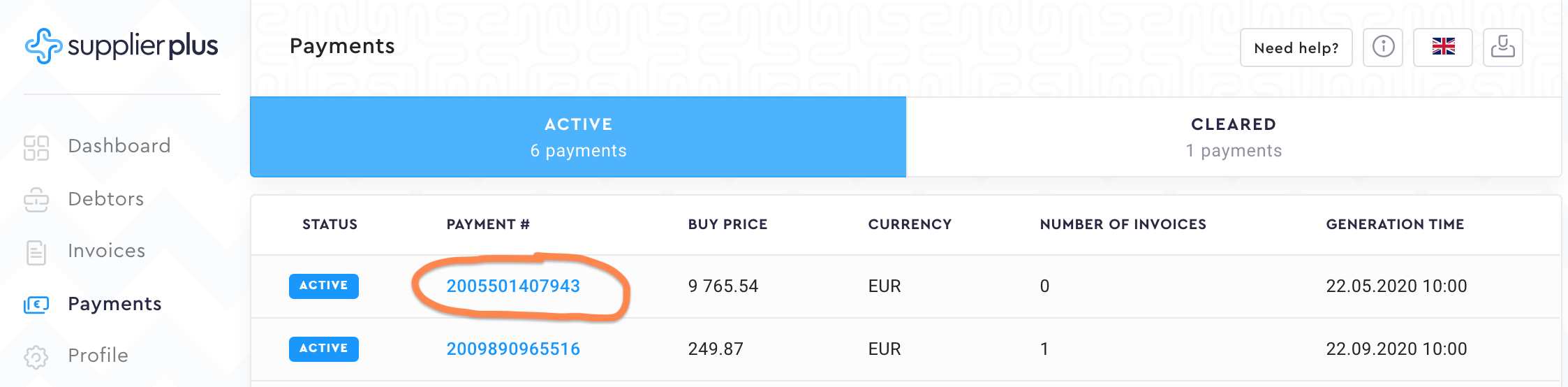Switch to the Active payments tab
Screen dimensions: 1568x387
(578, 137)
